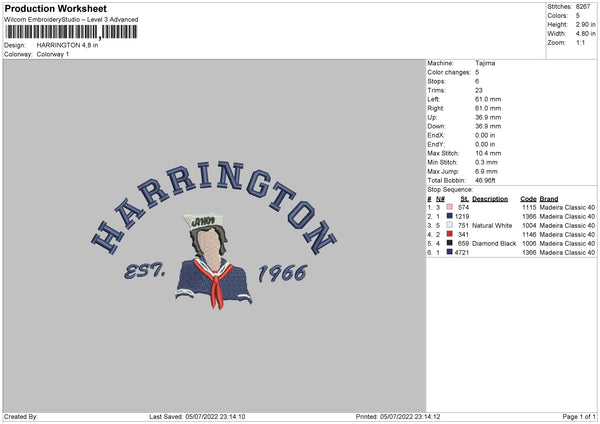
Task: Click the 'Natural White' description
Action: [x=492, y=225]
